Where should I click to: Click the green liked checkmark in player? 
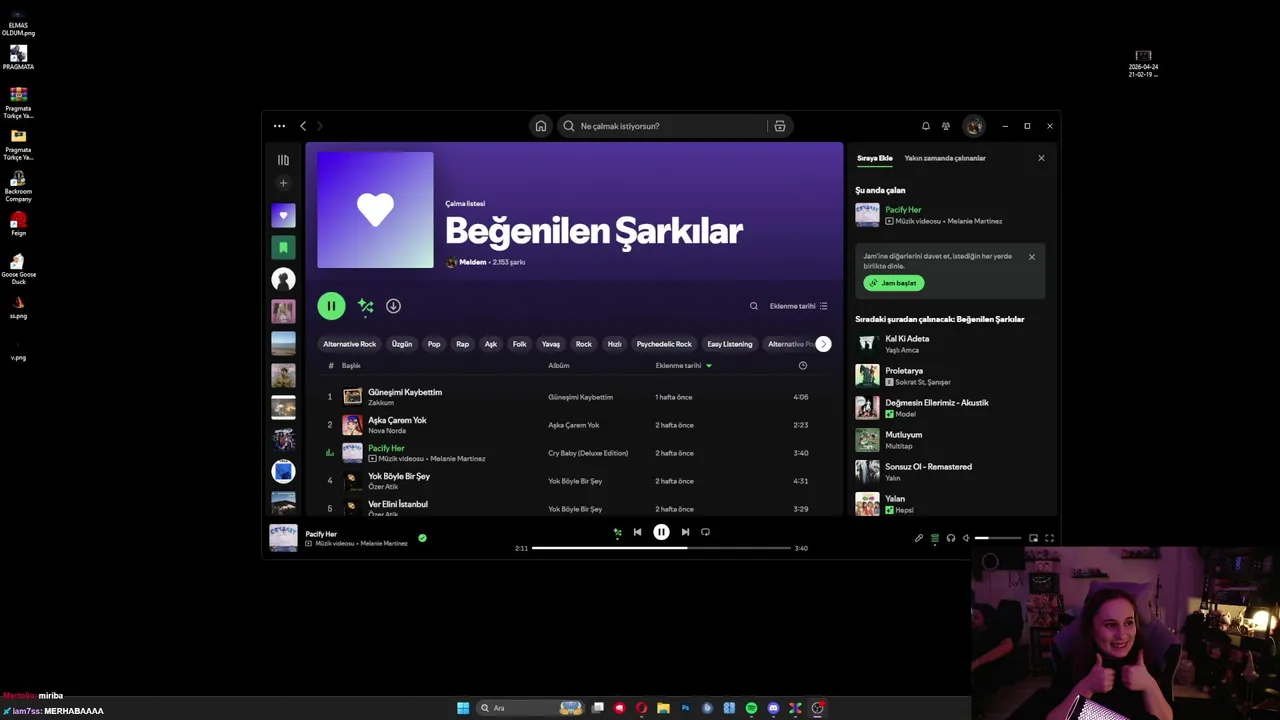[x=422, y=538]
